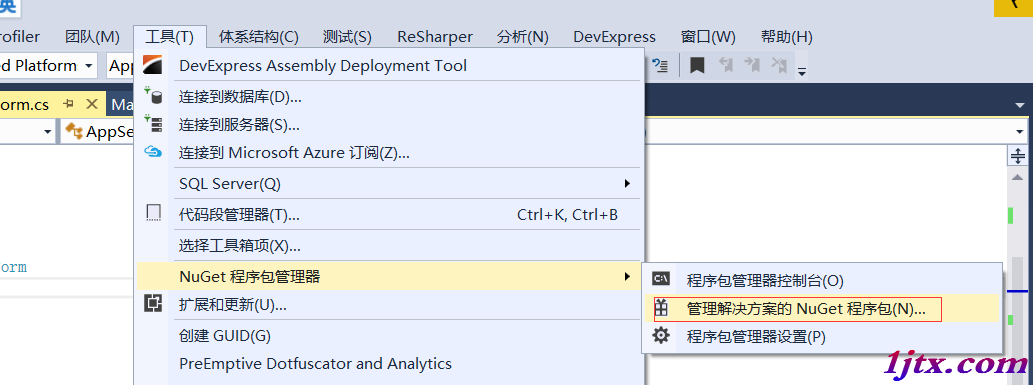Click the editor split-window handle icon

[x=1018, y=156]
